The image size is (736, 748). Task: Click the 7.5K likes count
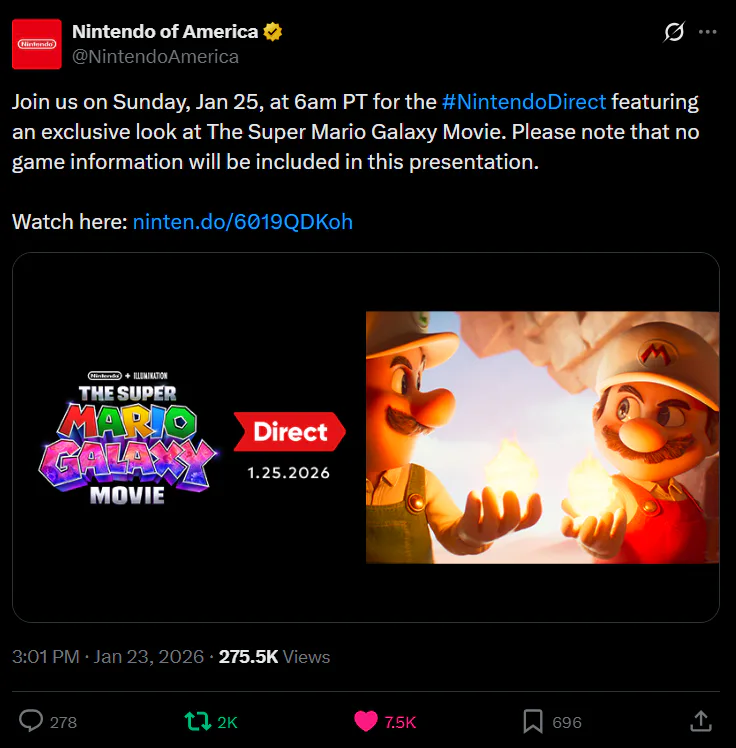pos(400,722)
